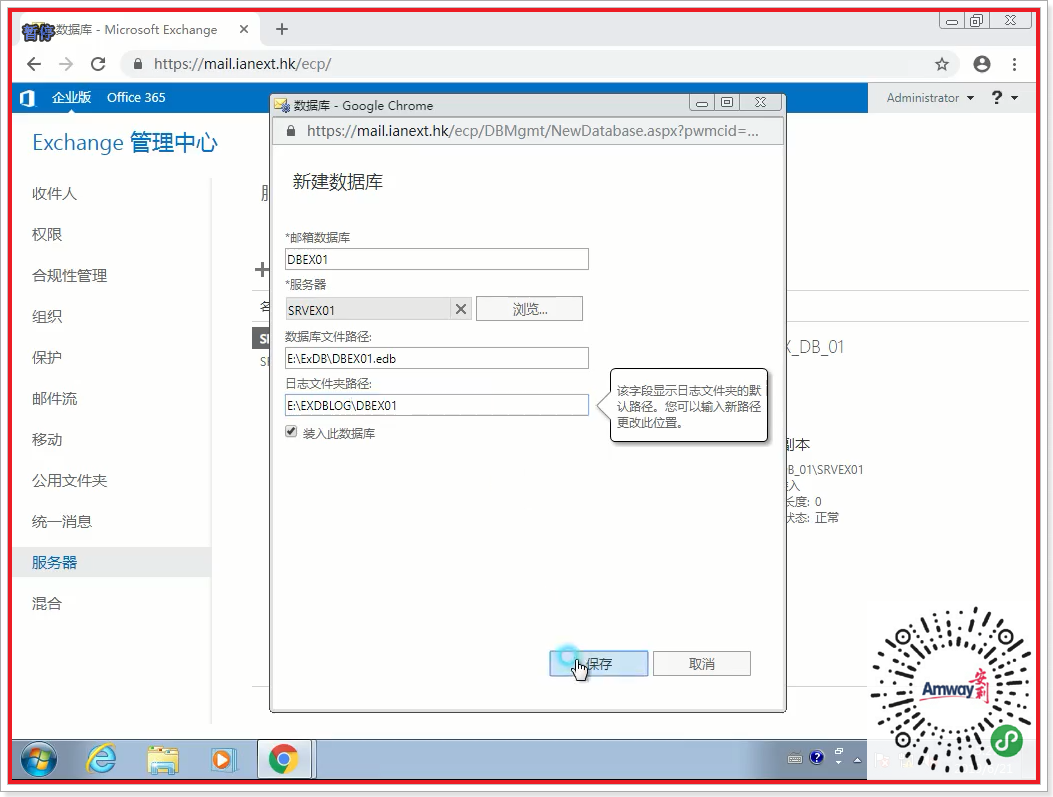Focus the mailbox database name field DBEX01
This screenshot has width=1053, height=797.
[x=437, y=259]
